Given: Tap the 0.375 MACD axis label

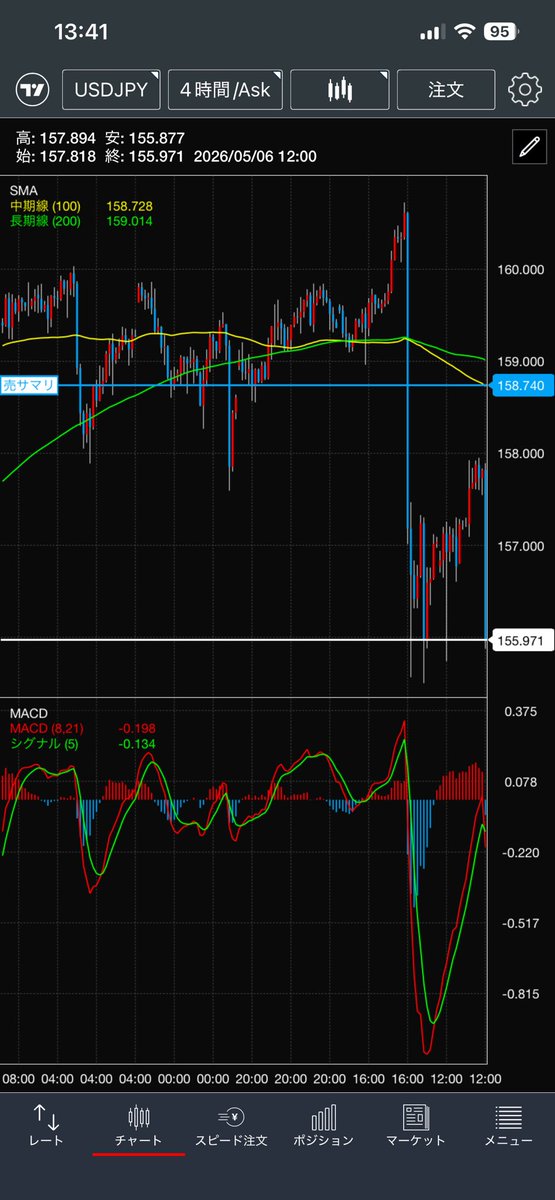Looking at the screenshot, I should click(x=522, y=712).
